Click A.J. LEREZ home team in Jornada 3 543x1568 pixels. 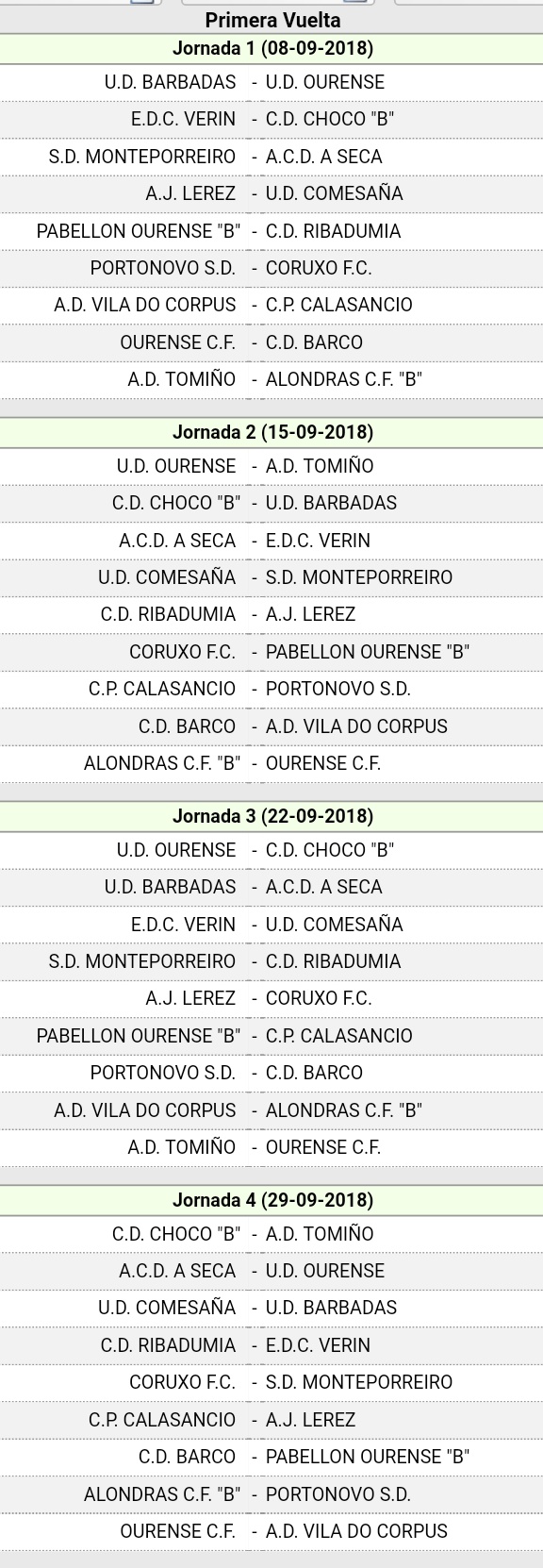click(x=191, y=998)
